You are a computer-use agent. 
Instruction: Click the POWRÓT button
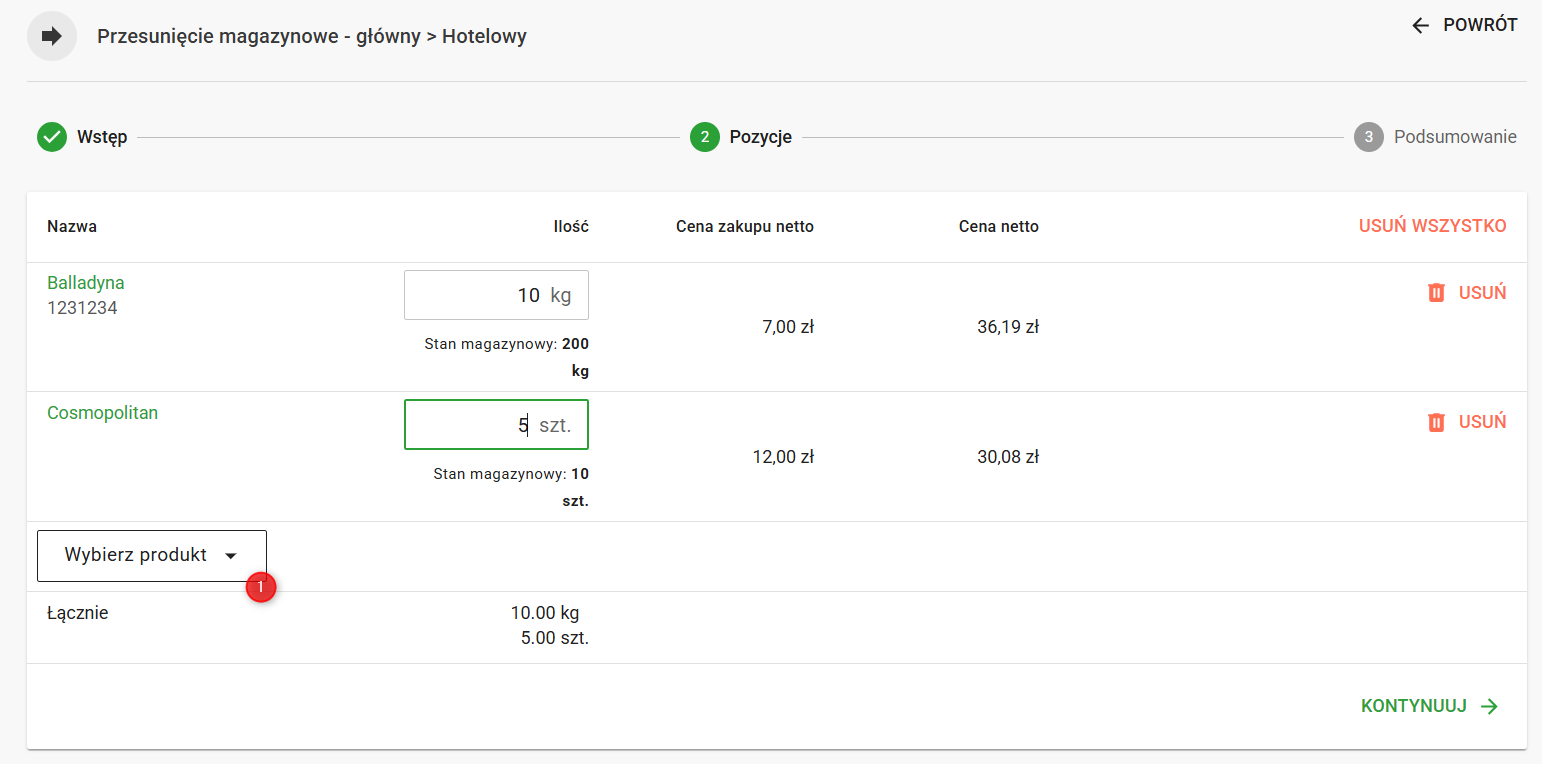click(x=1479, y=25)
